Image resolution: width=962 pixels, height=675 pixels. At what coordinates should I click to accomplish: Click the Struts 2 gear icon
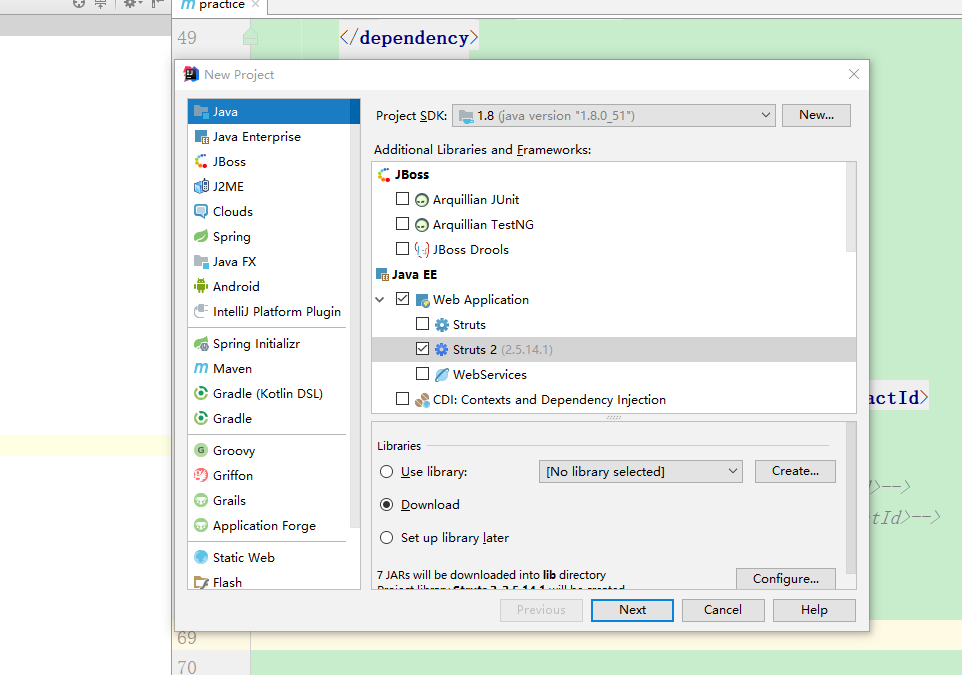442,350
